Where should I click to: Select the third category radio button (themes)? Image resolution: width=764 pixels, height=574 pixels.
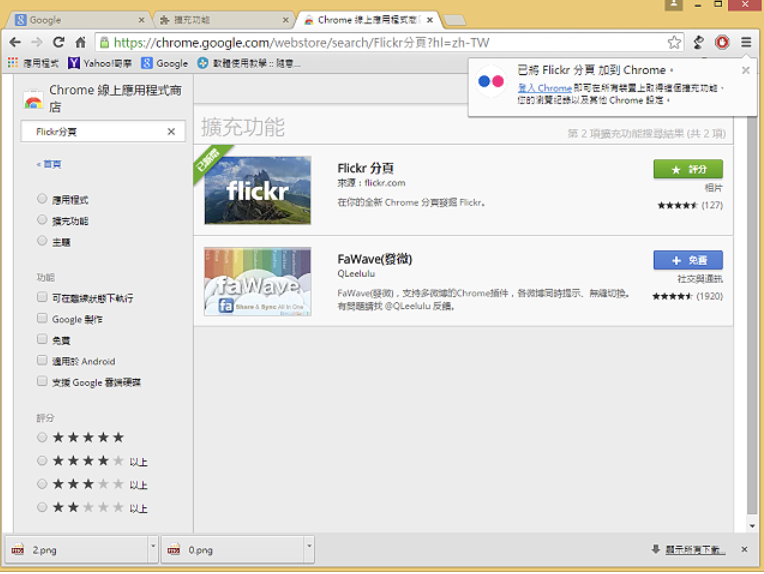tap(42, 241)
